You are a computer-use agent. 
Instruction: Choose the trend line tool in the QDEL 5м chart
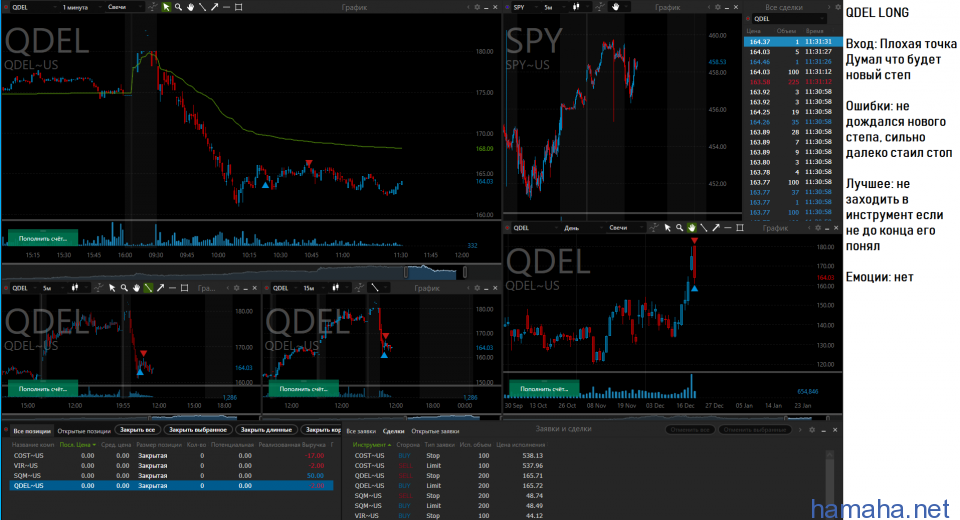(148, 288)
